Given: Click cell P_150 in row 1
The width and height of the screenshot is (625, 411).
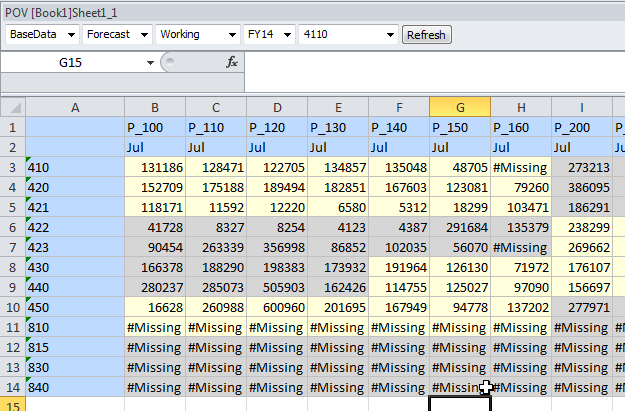Looking at the screenshot, I should [460, 127].
